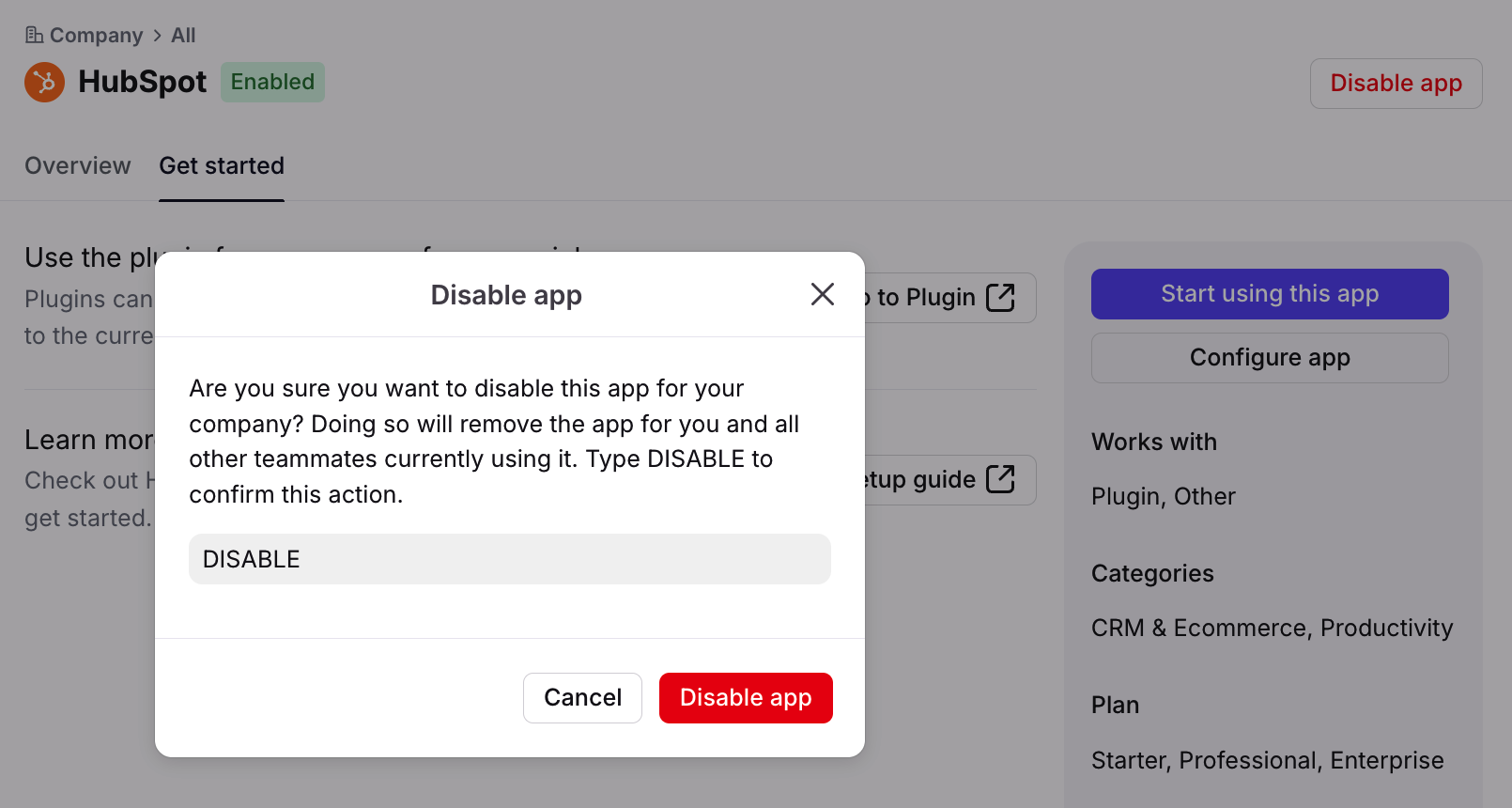Confirm with the red Disable app button
Screen dimensions: 1512x808
coord(746,698)
